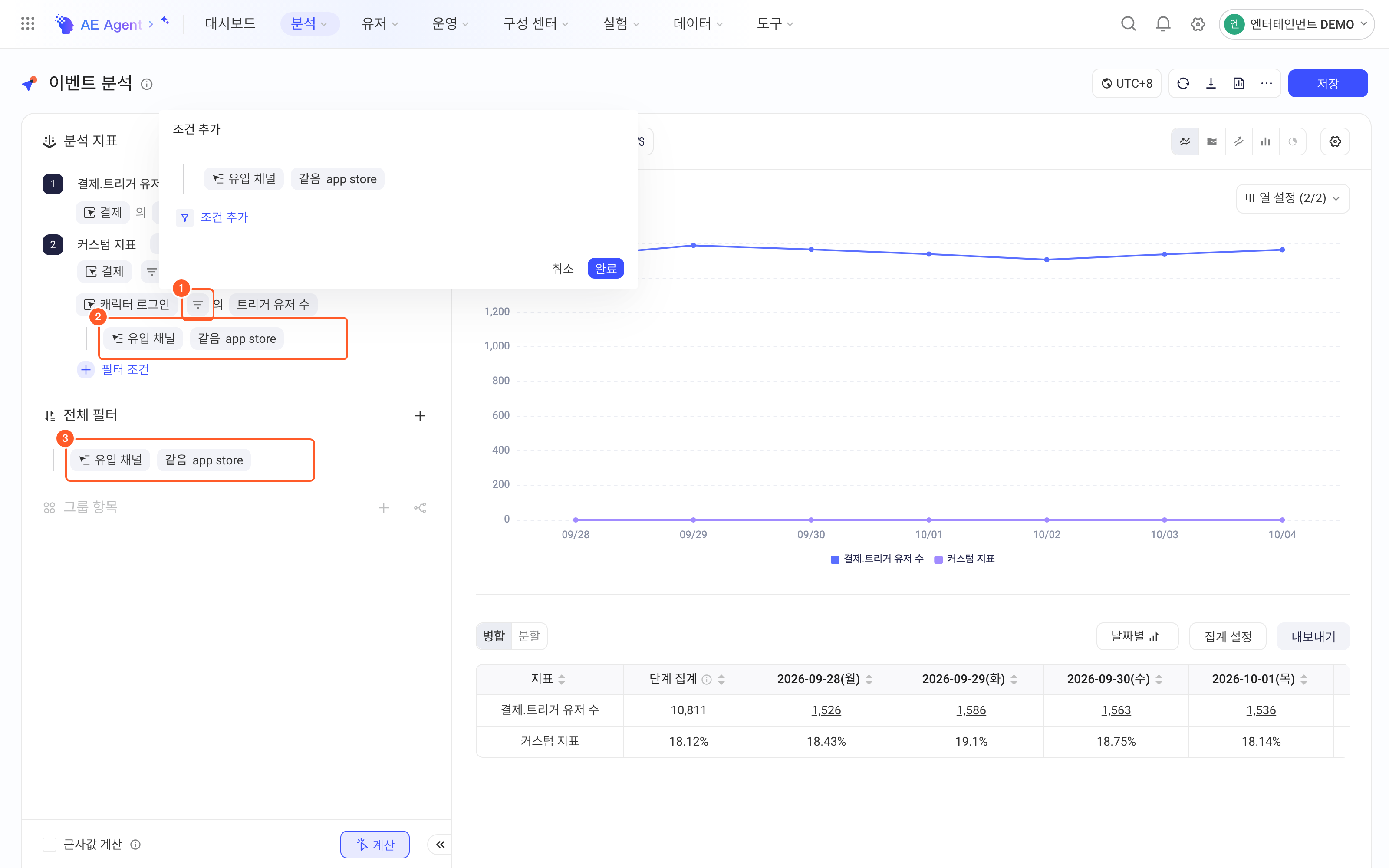Click the download icon in the report toolbar
This screenshot has height=868, width=1389.
click(1211, 84)
